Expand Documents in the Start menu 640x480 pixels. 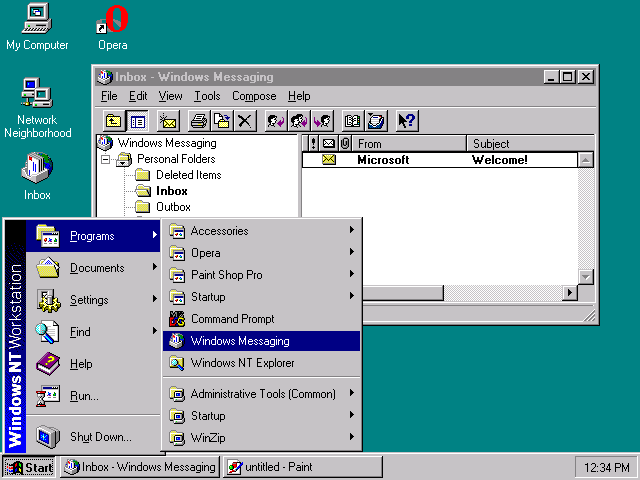(x=93, y=268)
